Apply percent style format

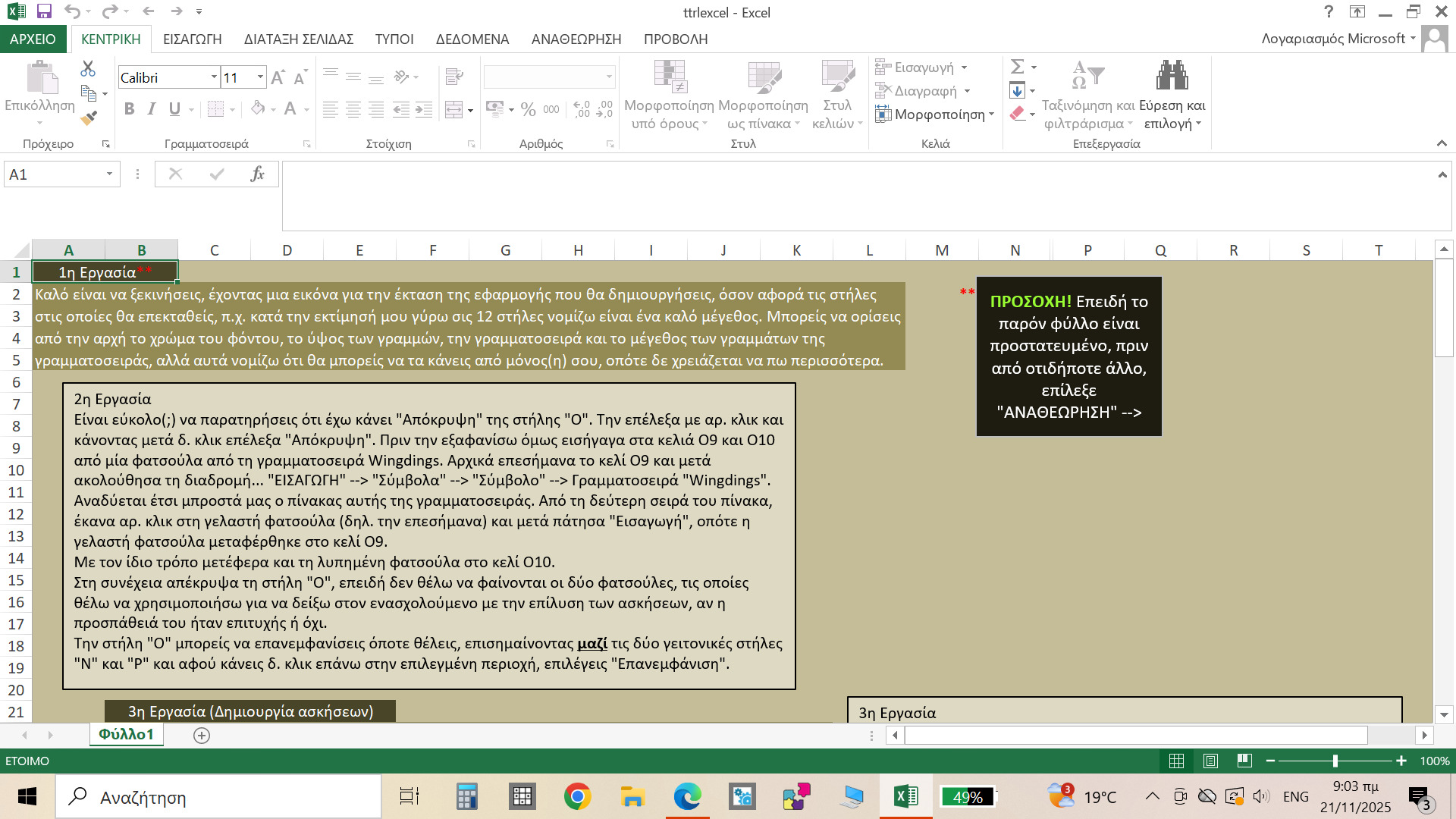pyautogui.click(x=529, y=109)
